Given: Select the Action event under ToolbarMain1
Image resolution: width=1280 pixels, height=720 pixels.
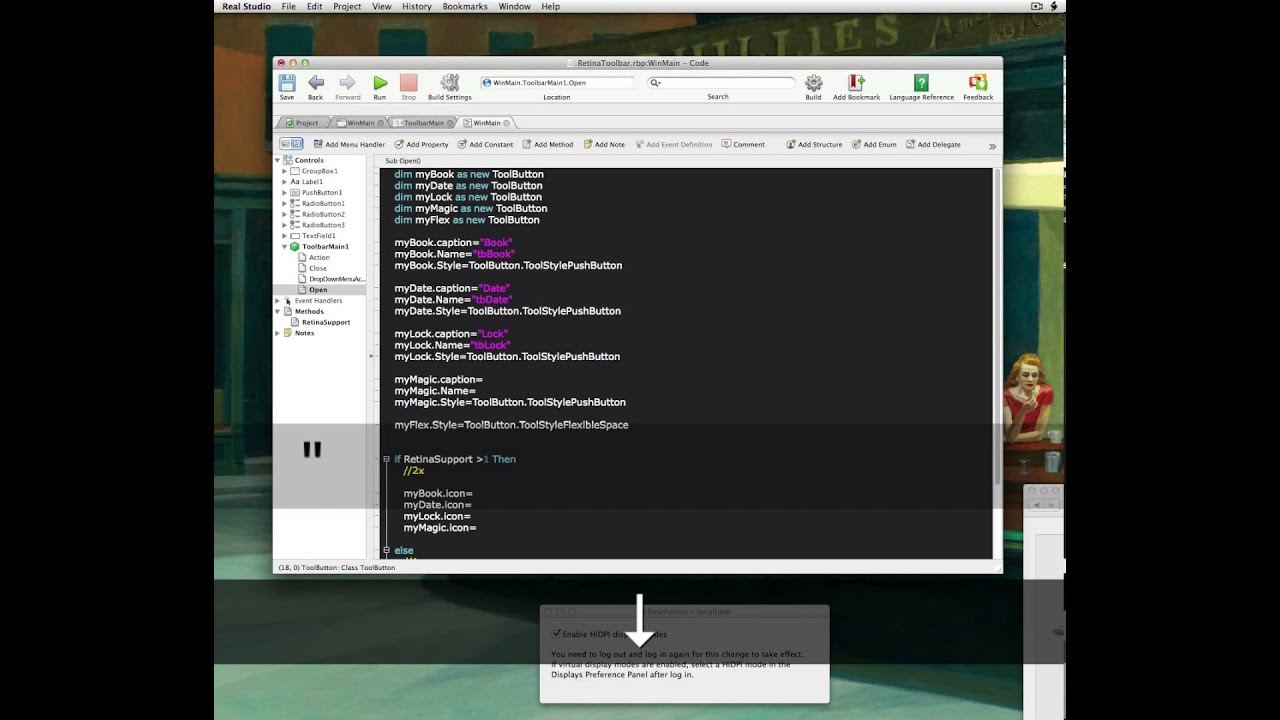Looking at the screenshot, I should (319, 257).
